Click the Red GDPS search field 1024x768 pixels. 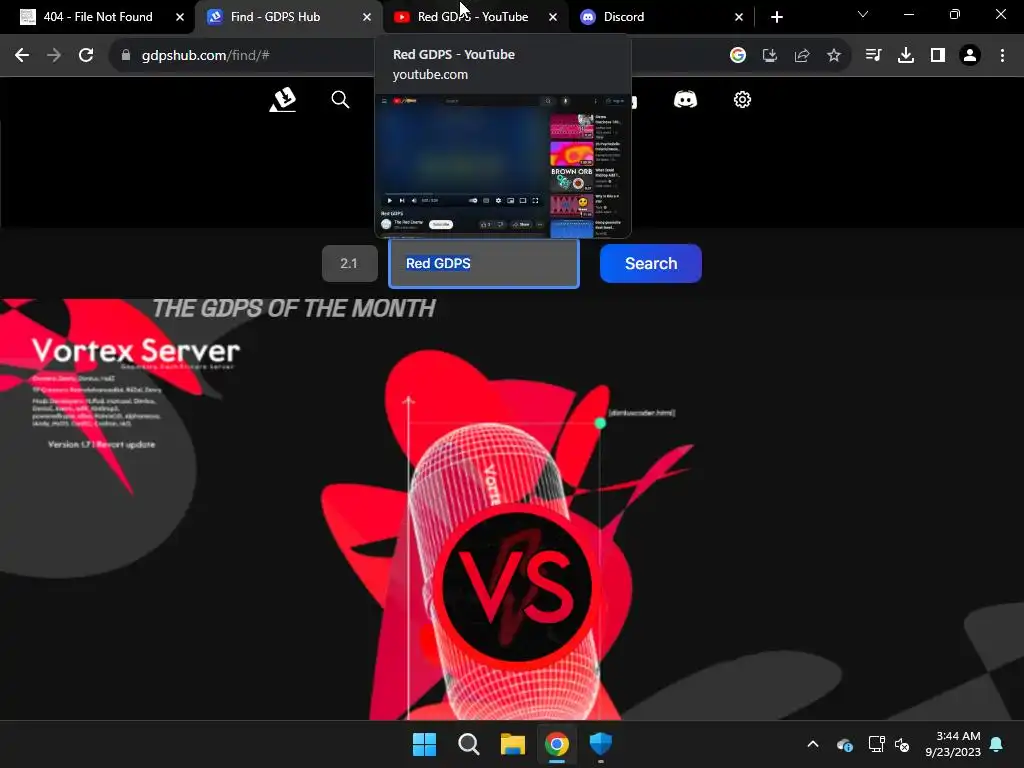click(484, 264)
